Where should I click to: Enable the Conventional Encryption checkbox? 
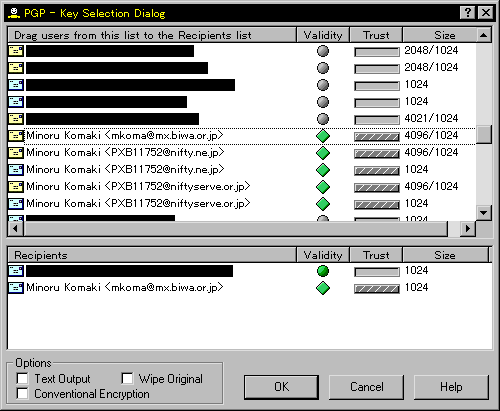[x=22, y=393]
